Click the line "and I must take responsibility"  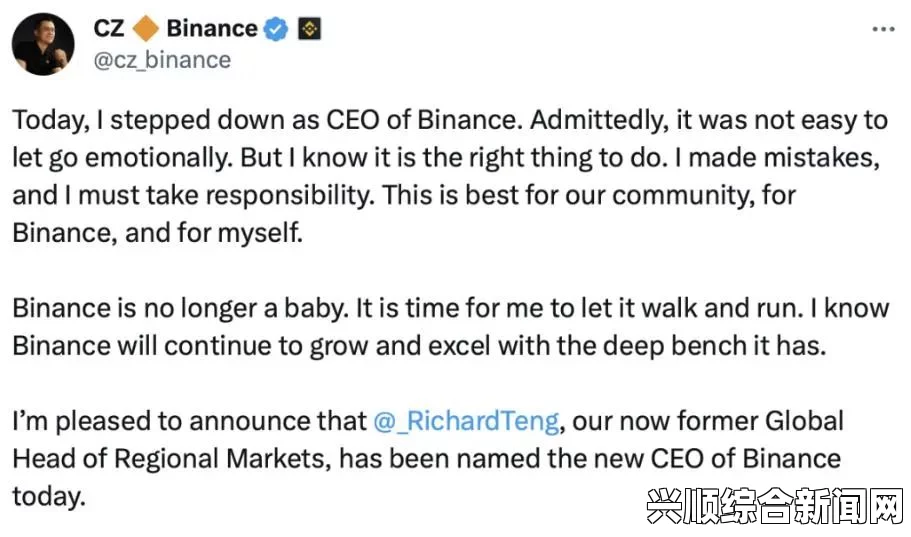coord(404,196)
